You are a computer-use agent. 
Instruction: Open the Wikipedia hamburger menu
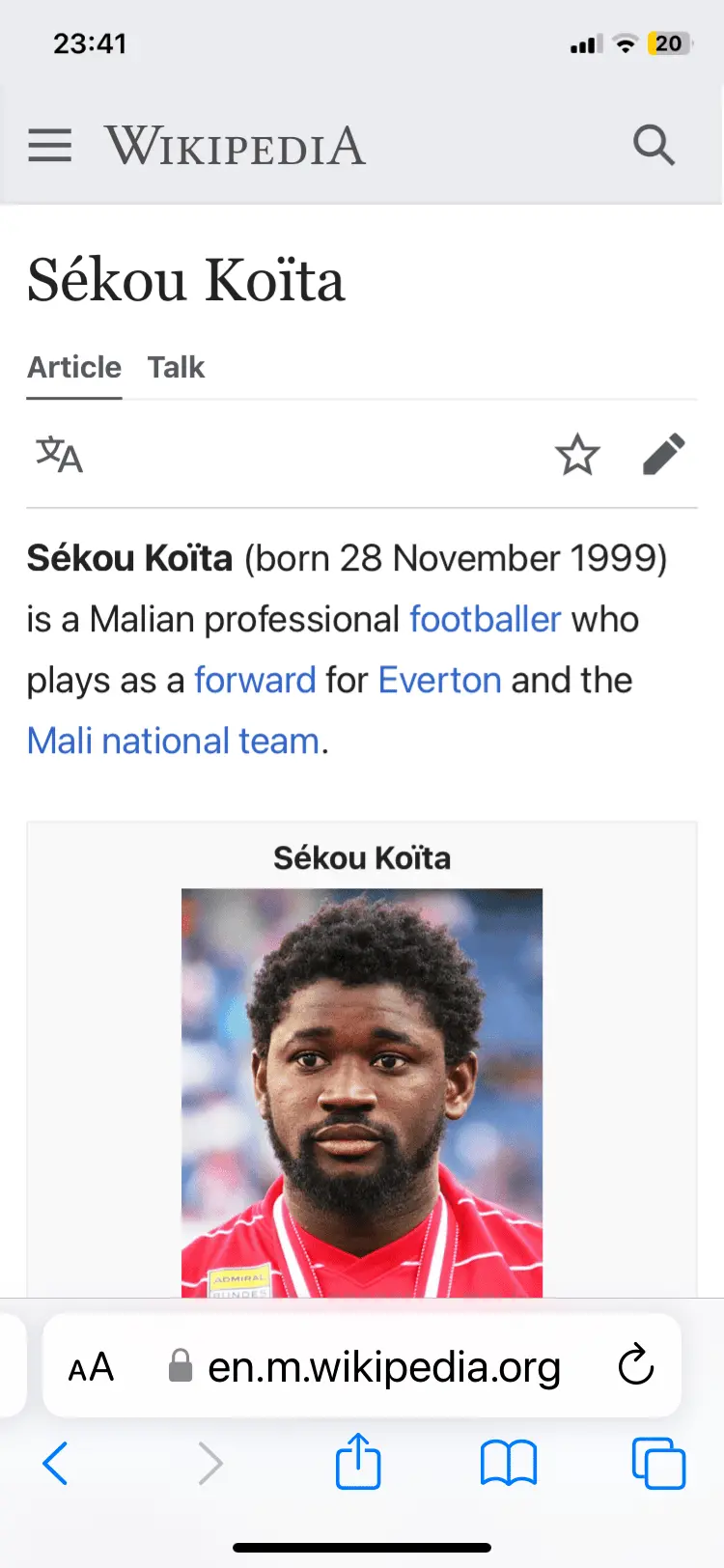50,146
